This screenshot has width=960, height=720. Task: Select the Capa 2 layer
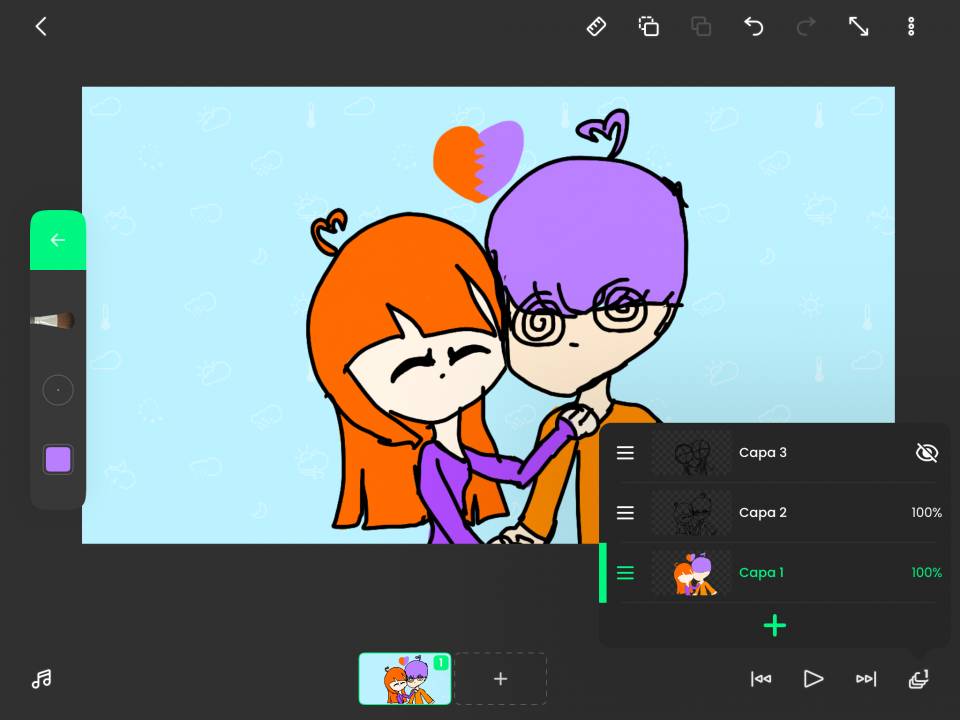(x=762, y=513)
